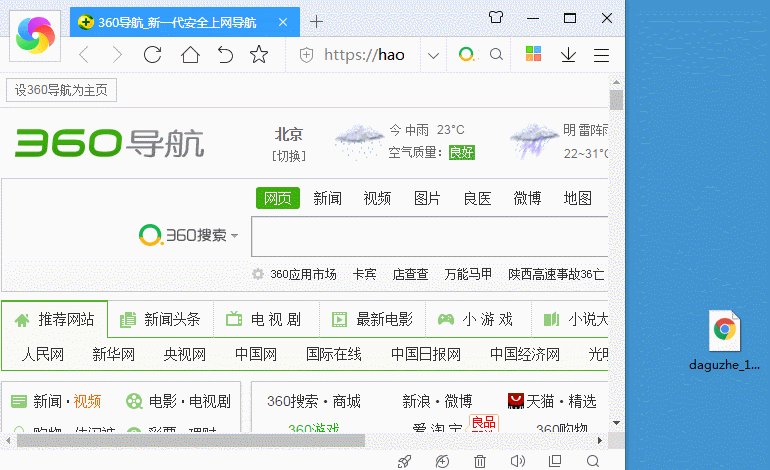Click the rocket speed-up icon in status bar

click(x=405, y=461)
